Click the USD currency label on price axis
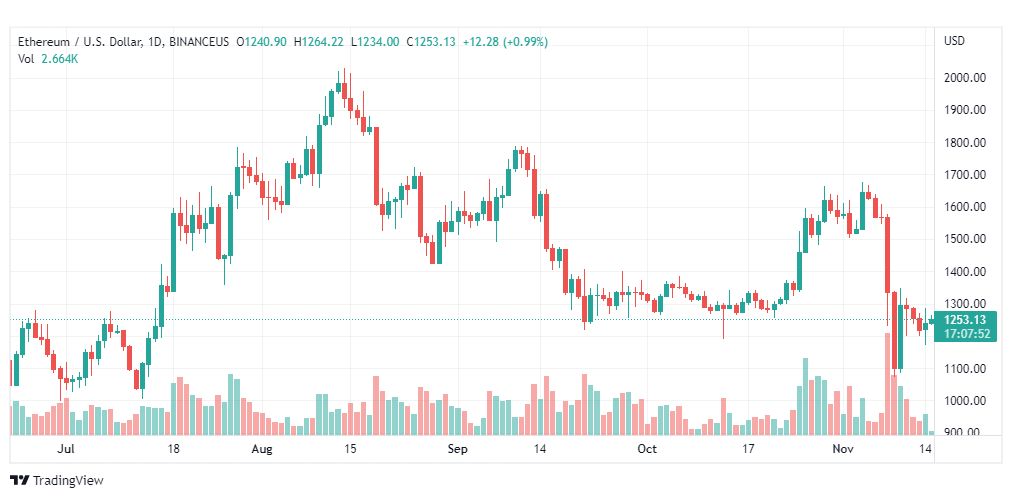The image size is (1012, 498). tap(955, 41)
